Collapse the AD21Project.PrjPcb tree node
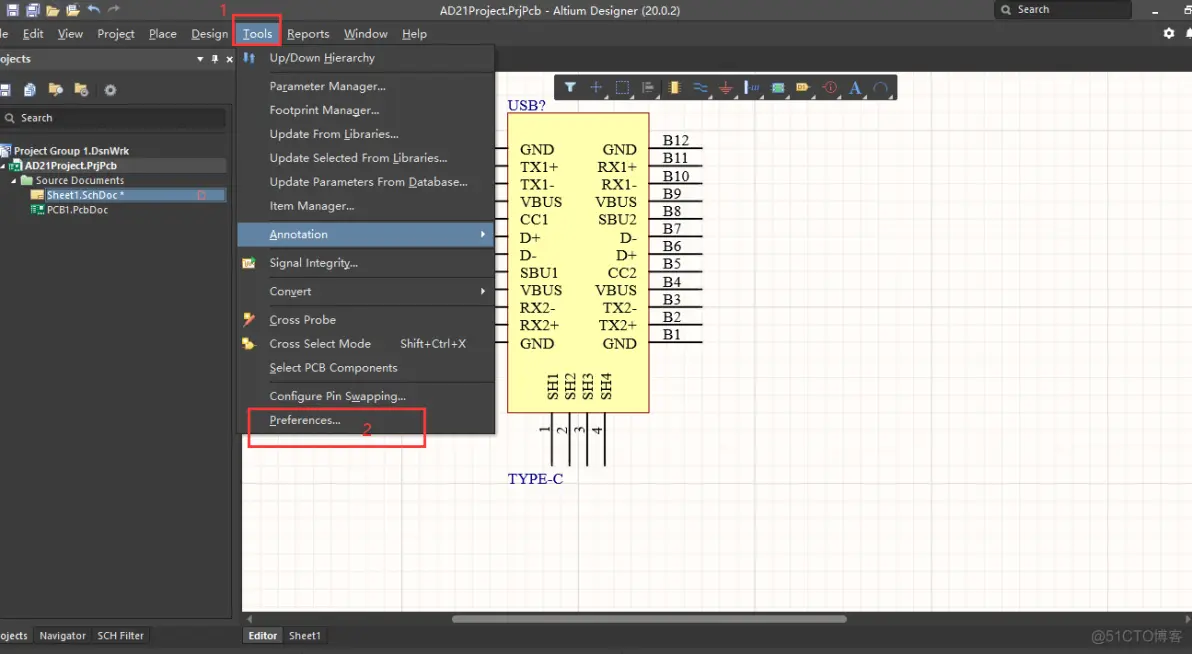Image resolution: width=1192 pixels, height=654 pixels. click(3, 166)
